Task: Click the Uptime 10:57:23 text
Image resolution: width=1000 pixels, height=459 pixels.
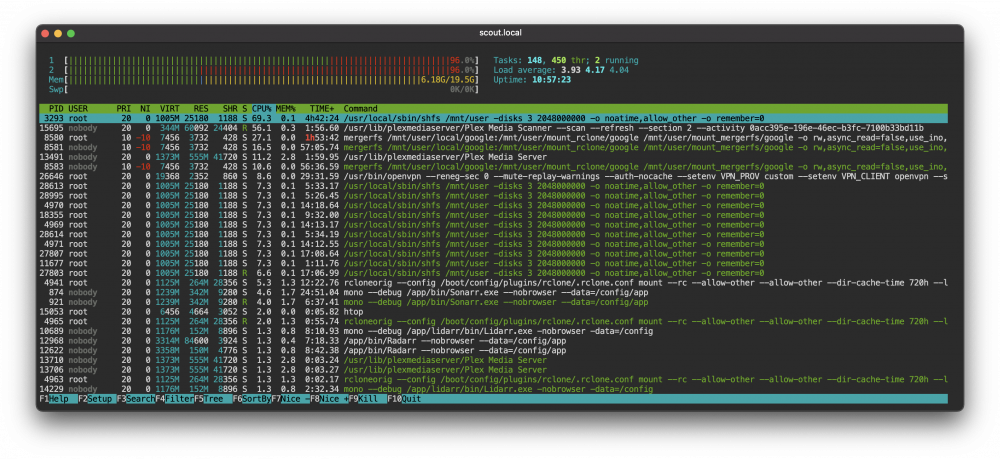Action: (x=532, y=80)
